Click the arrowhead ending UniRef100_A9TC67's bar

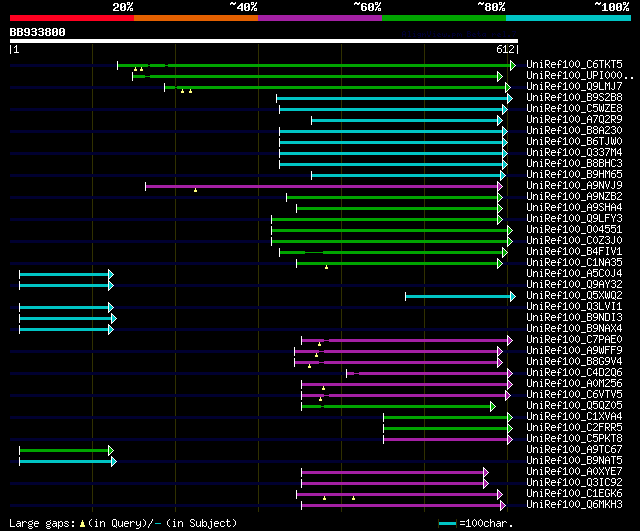pos(111,451)
